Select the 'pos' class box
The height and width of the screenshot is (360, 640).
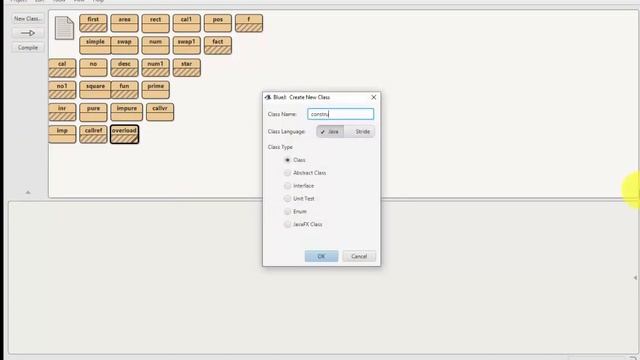tap(218, 23)
